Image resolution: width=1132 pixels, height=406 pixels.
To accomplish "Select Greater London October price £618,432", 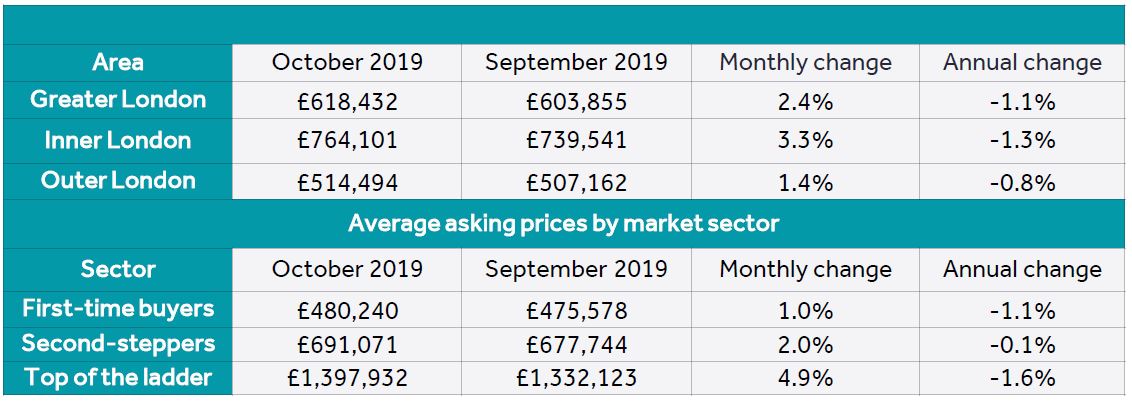I will click(x=347, y=102).
